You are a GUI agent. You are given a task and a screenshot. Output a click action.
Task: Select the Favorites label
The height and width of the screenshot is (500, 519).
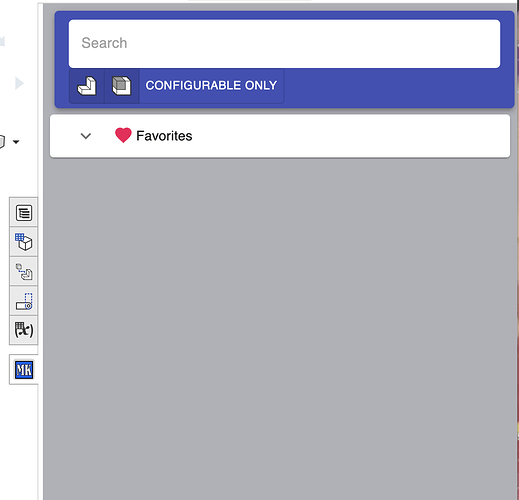(x=164, y=136)
